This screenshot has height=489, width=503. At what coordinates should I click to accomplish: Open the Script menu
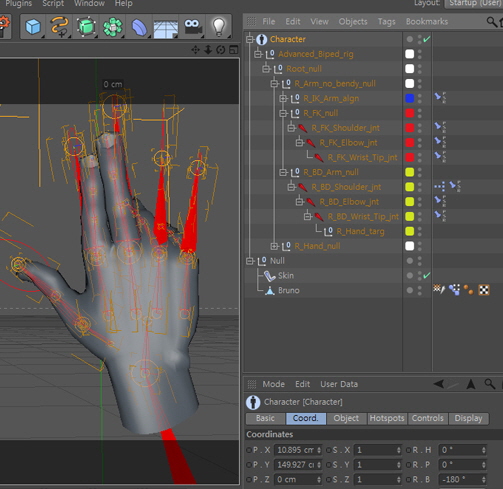point(53,3)
